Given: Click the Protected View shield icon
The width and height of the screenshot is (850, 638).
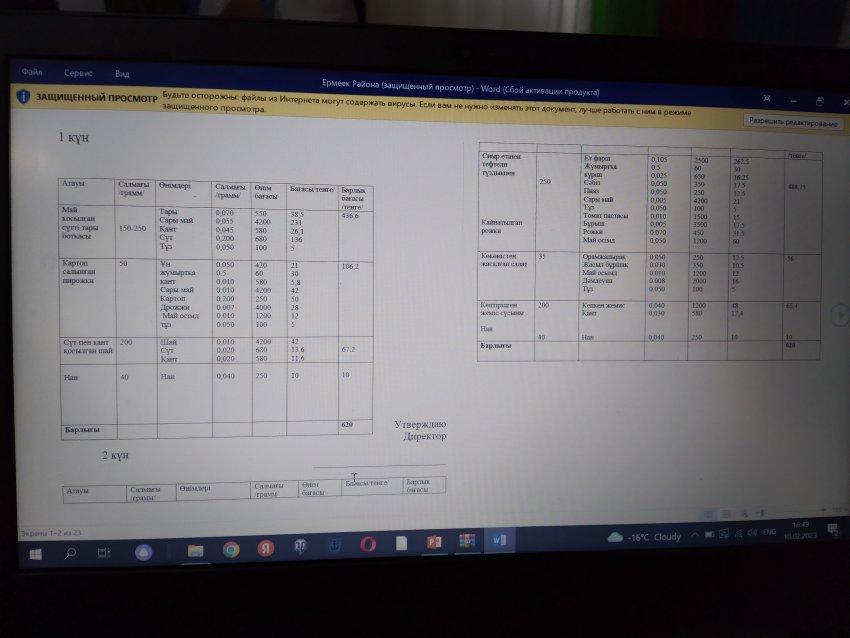Looking at the screenshot, I should click(23, 96).
